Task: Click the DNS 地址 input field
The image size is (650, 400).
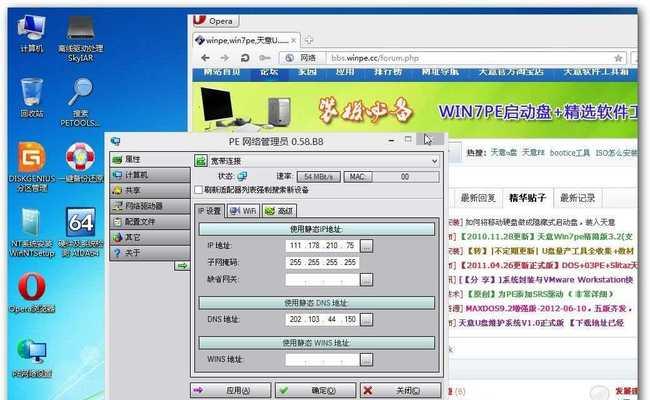Action: (x=322, y=319)
